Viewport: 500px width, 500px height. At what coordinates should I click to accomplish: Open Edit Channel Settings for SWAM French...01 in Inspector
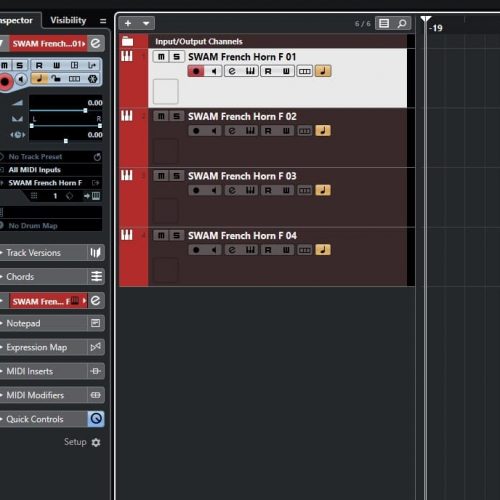tap(96, 44)
